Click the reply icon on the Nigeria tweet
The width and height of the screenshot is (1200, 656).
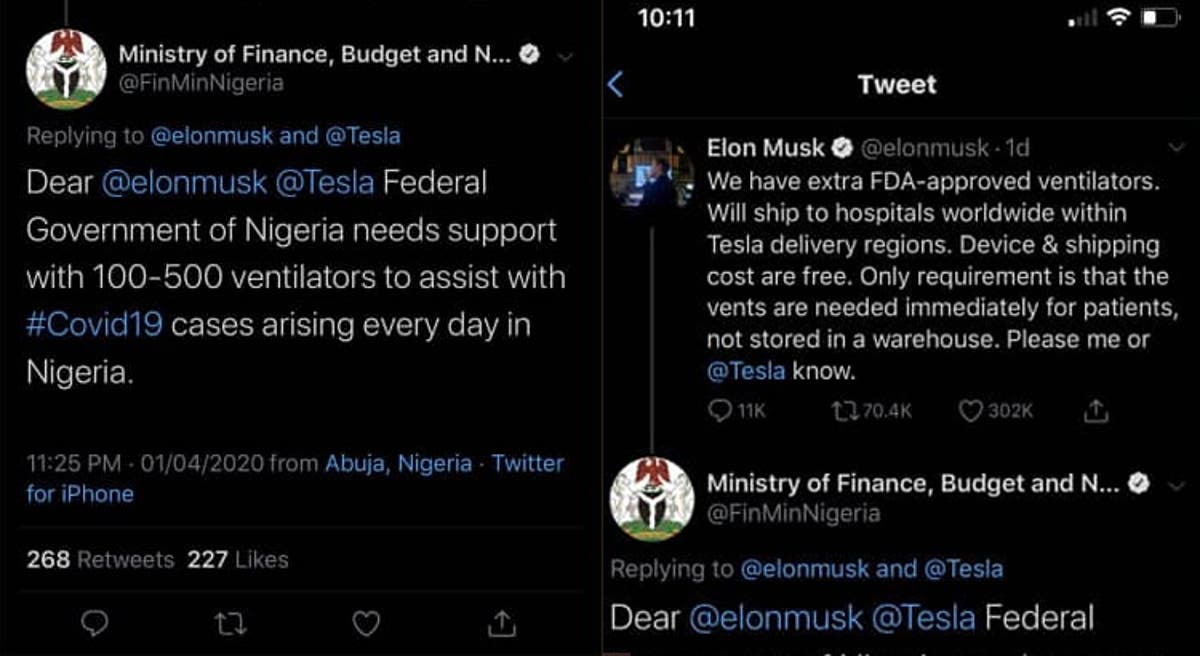tap(95, 622)
